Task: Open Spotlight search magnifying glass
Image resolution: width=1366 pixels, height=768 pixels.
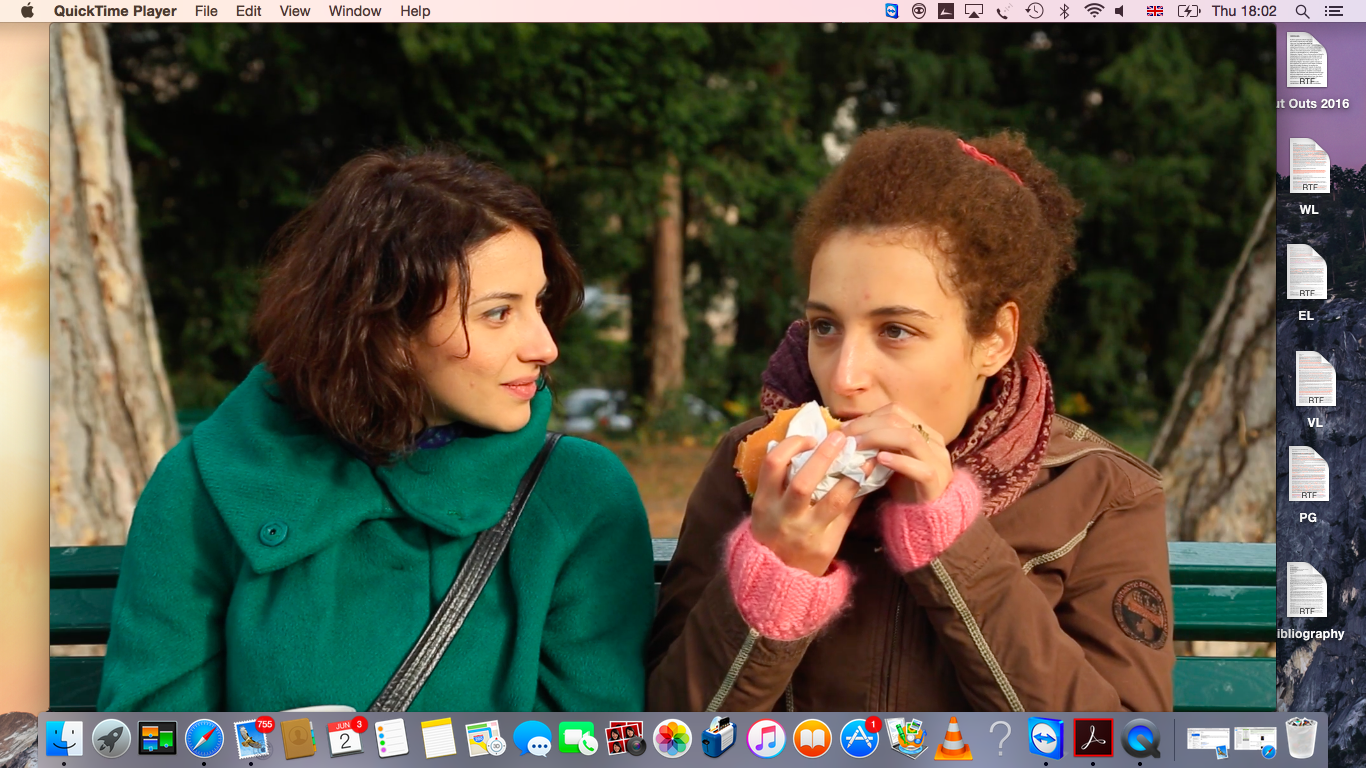Action: tap(1302, 11)
